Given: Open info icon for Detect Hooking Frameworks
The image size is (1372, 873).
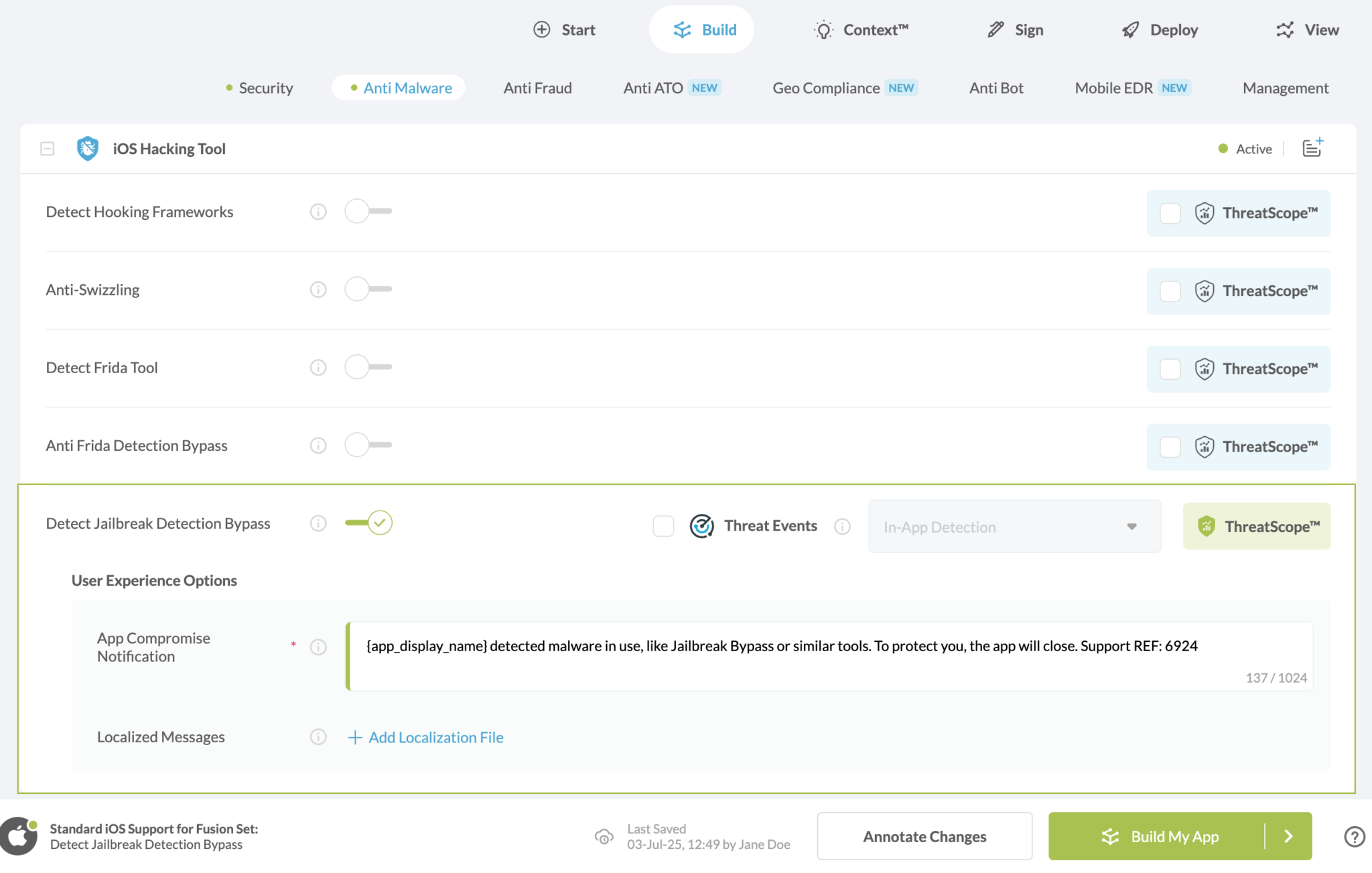Looking at the screenshot, I should pos(318,212).
